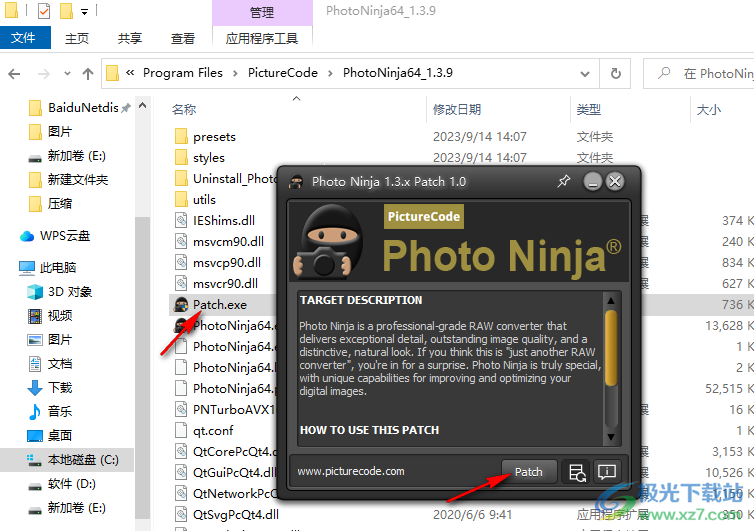Expand the address bar history dropdown
The width and height of the screenshot is (754, 531).
585,74
